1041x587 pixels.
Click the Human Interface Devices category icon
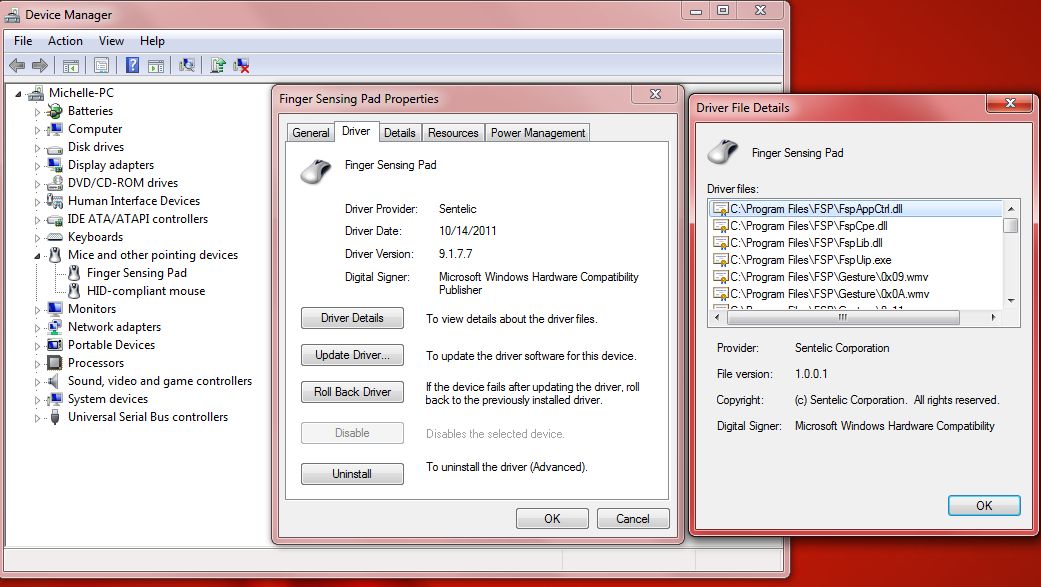[x=55, y=201]
